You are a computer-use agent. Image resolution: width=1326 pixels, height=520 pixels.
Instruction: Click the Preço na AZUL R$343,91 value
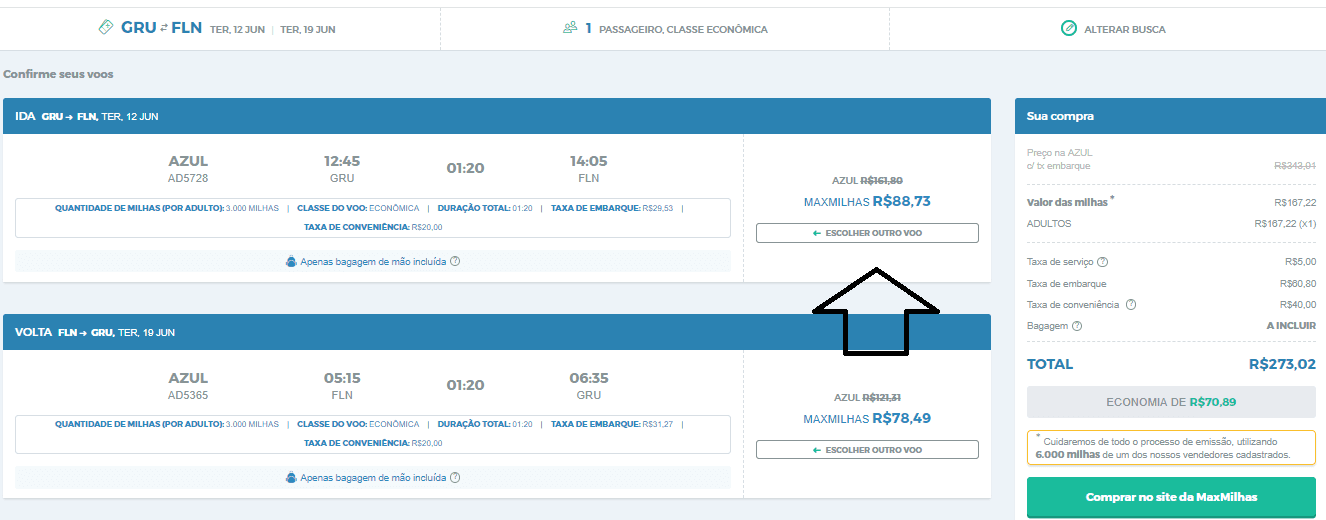[x=1295, y=165]
